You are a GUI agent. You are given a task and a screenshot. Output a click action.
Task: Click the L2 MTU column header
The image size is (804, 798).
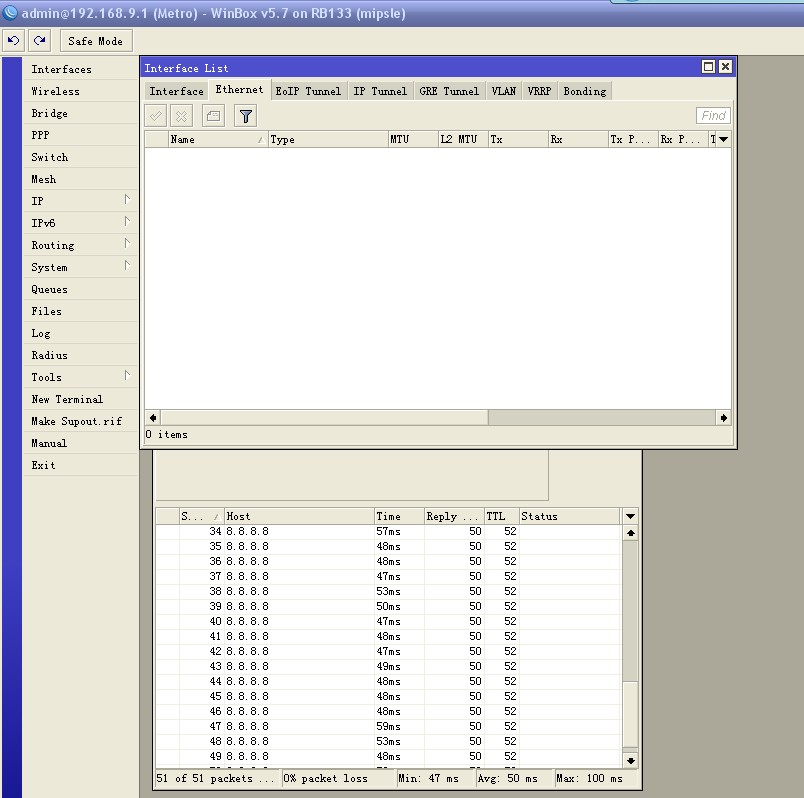point(463,139)
